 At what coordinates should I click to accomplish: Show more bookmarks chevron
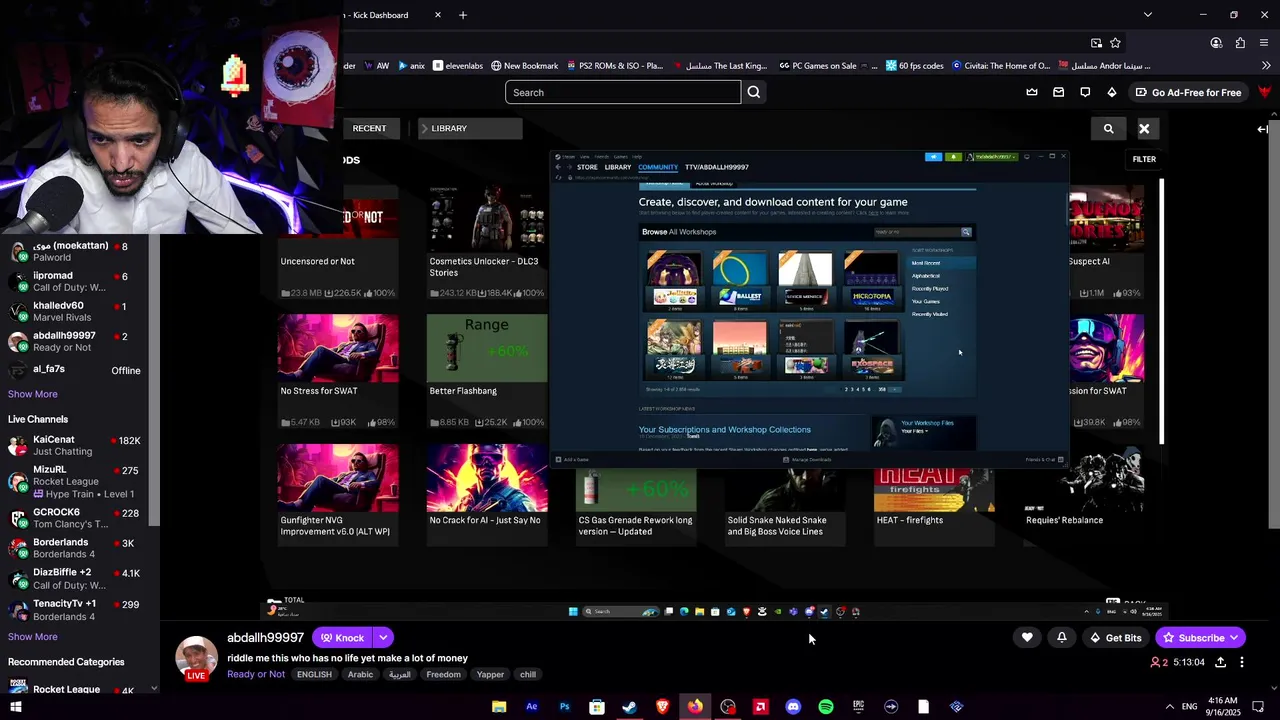coord(1266,66)
